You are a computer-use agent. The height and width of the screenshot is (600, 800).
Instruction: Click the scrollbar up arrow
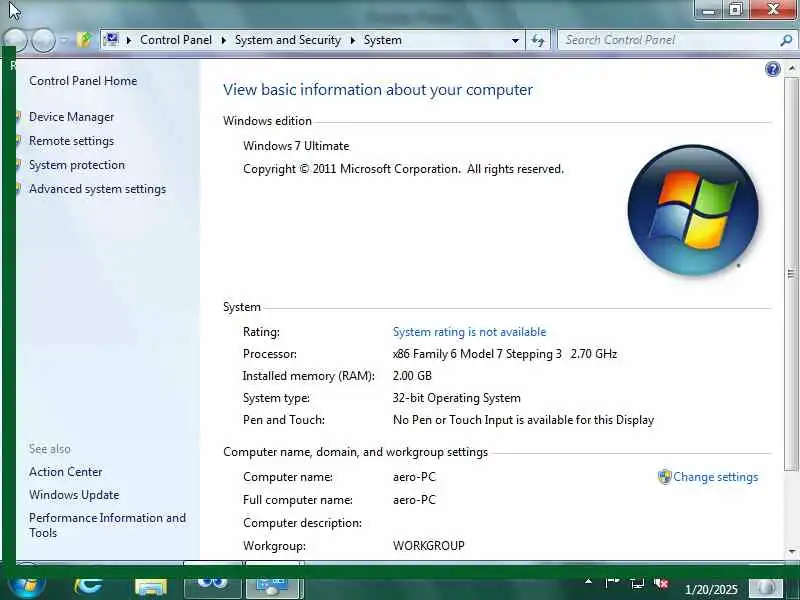pyautogui.click(x=791, y=68)
